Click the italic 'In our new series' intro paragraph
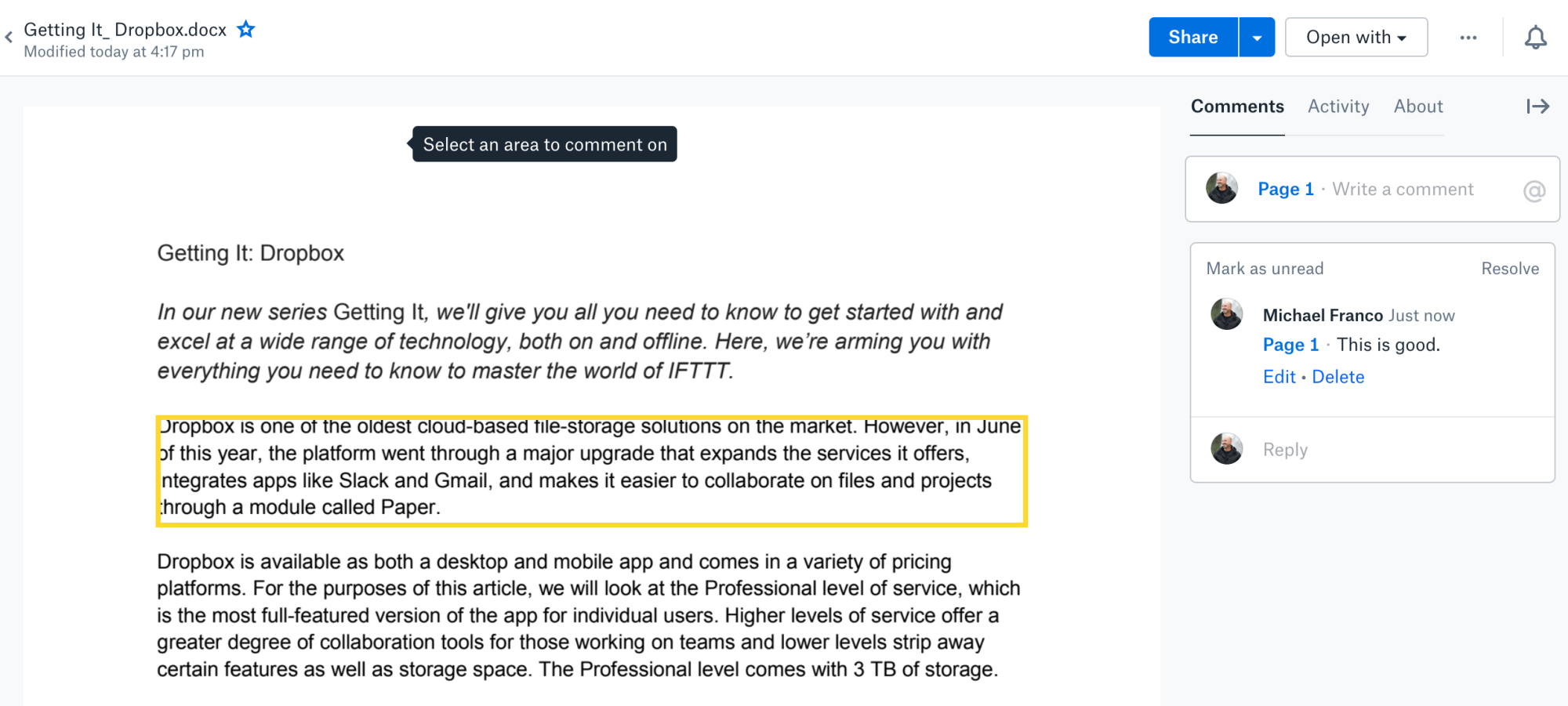 [580, 342]
